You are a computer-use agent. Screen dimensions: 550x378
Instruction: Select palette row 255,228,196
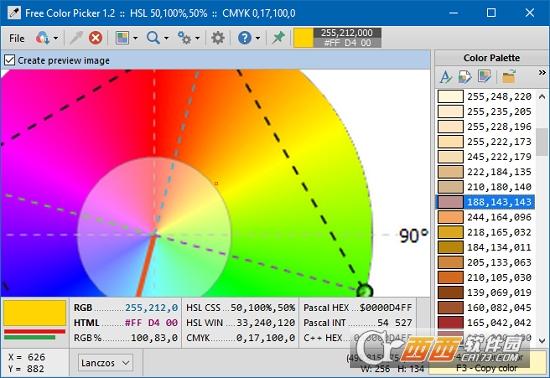tap(486, 127)
